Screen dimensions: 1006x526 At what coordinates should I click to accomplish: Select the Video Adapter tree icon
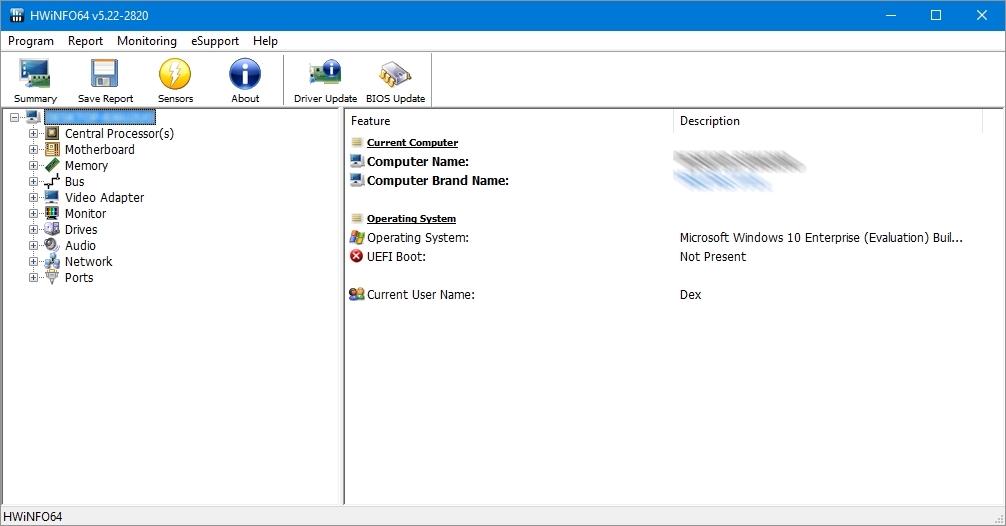pyautogui.click(x=52, y=198)
